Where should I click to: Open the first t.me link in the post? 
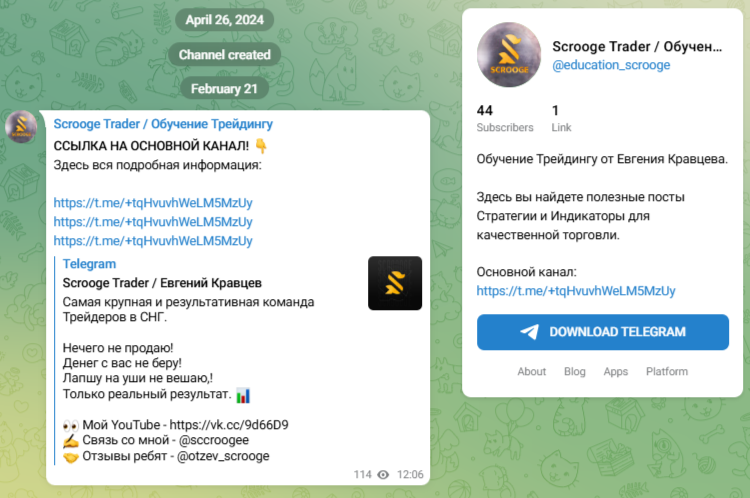pos(153,203)
